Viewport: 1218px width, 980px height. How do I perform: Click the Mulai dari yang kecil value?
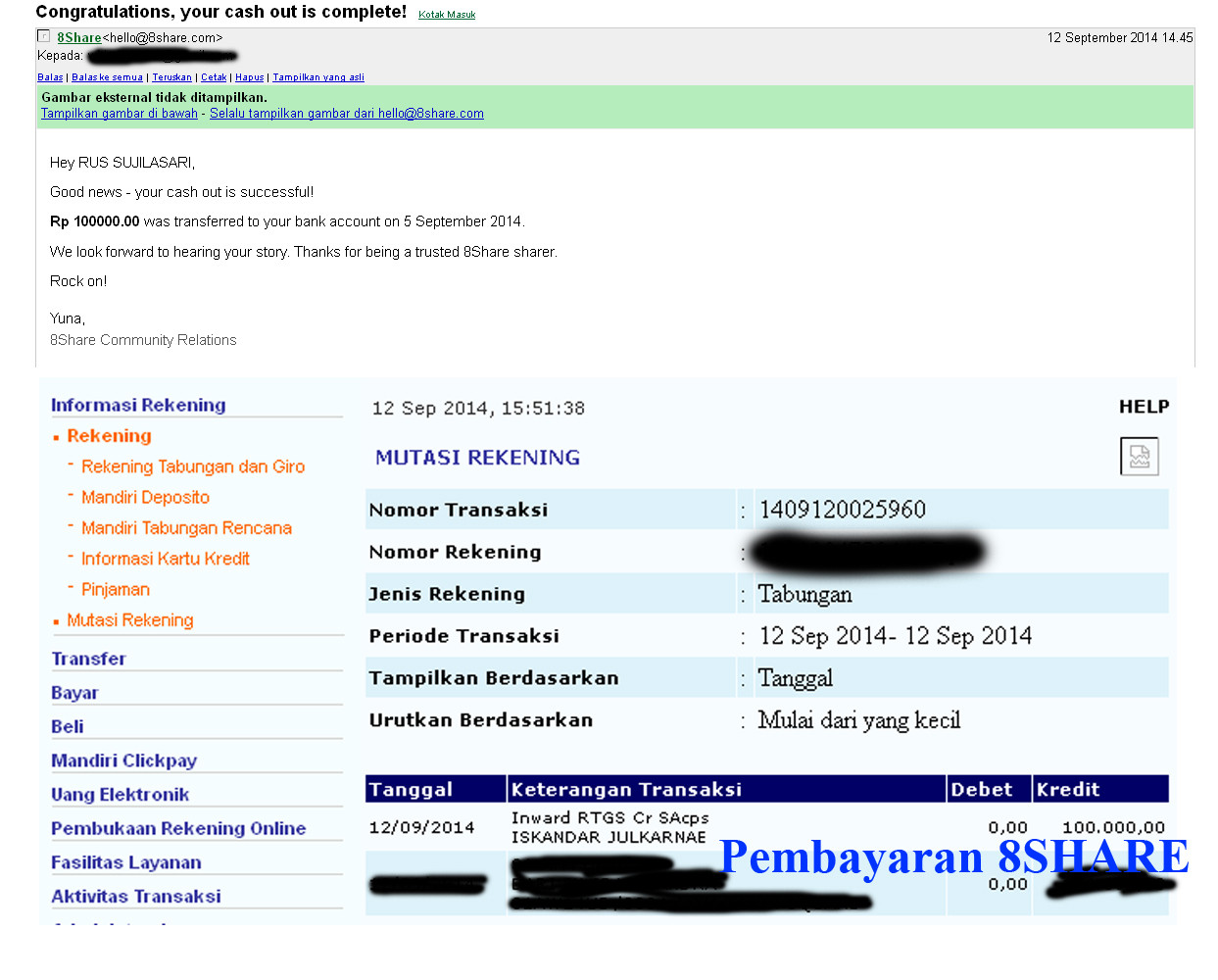point(859,720)
